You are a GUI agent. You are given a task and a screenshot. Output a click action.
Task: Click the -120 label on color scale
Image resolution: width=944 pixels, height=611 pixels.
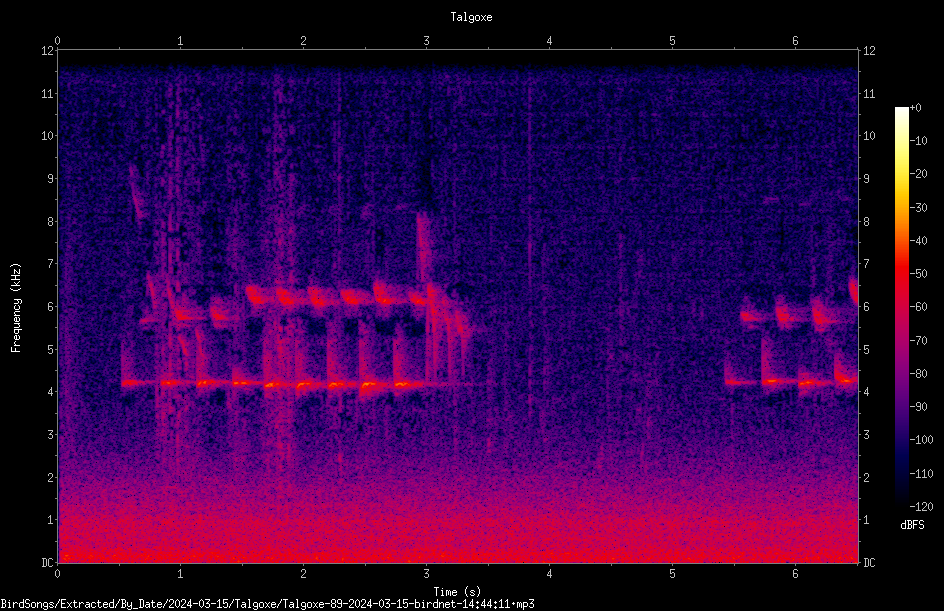pyautogui.click(x=921, y=506)
